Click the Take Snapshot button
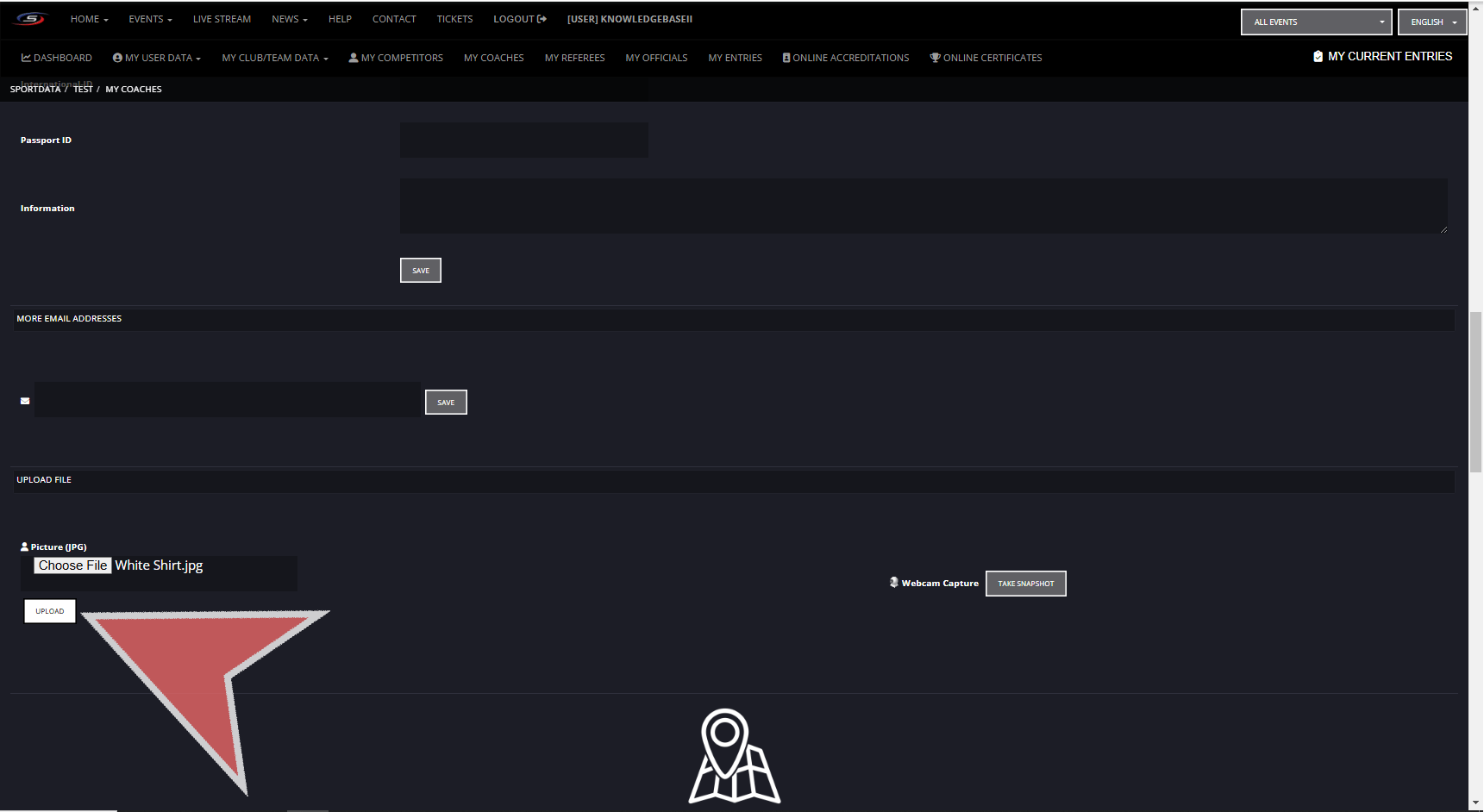 (x=1025, y=584)
